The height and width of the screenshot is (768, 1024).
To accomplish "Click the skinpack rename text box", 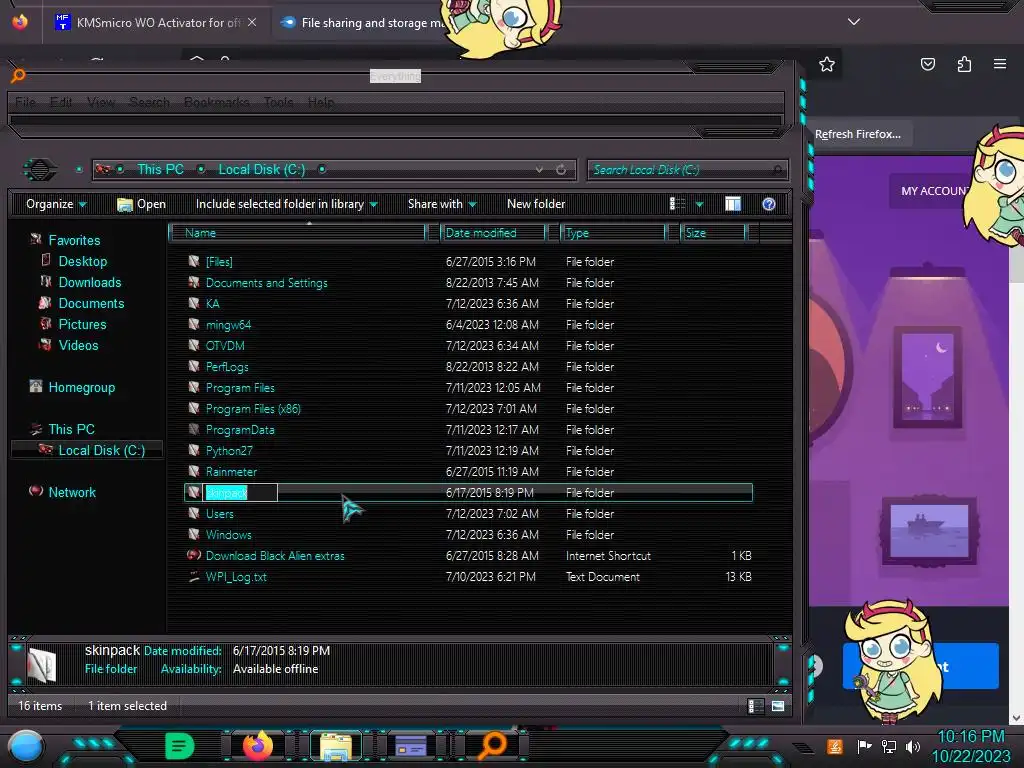I will coord(241,492).
